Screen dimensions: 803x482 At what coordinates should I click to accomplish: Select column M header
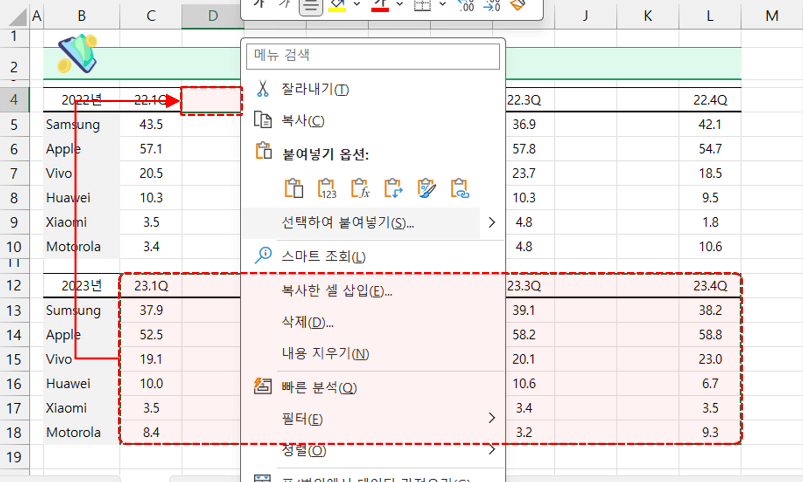[x=772, y=16]
